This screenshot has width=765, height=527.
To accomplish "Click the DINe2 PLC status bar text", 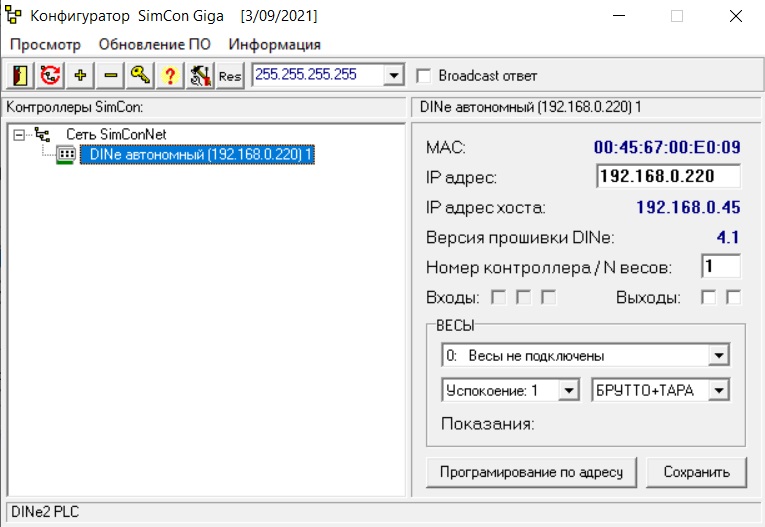I will [x=45, y=512].
